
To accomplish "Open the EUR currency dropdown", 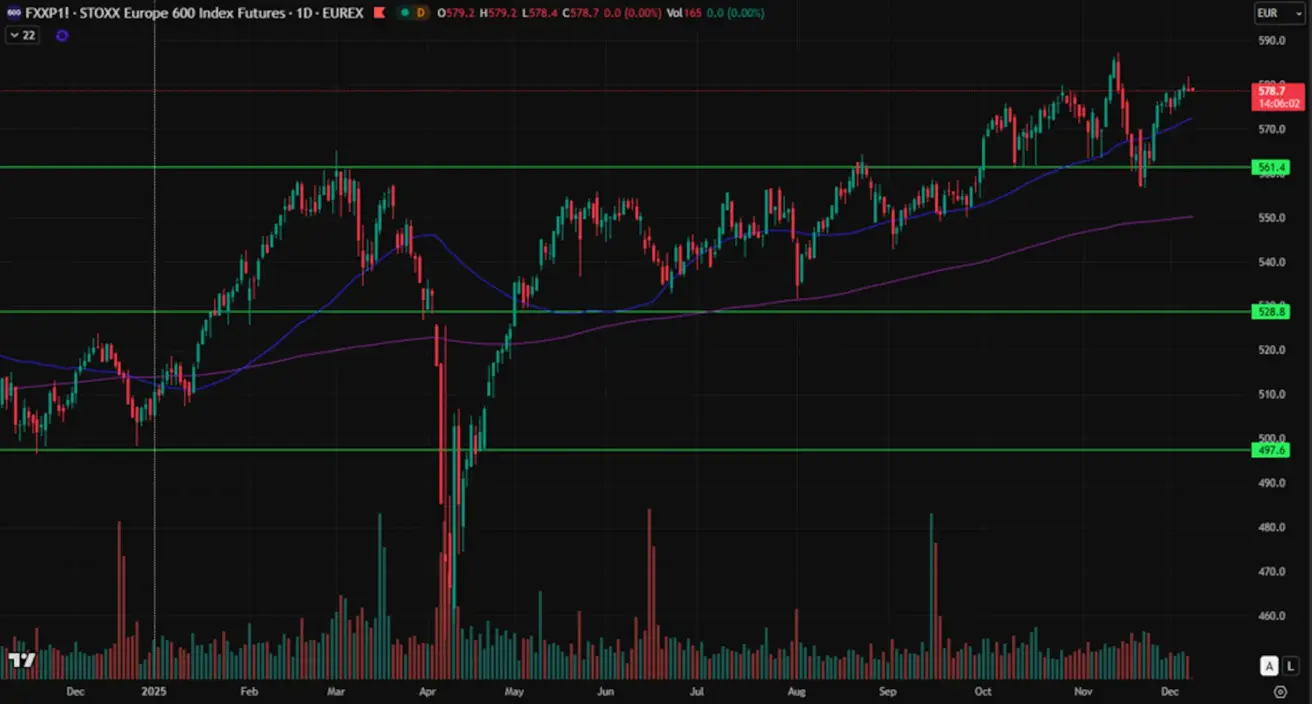I will pyautogui.click(x=1279, y=14).
